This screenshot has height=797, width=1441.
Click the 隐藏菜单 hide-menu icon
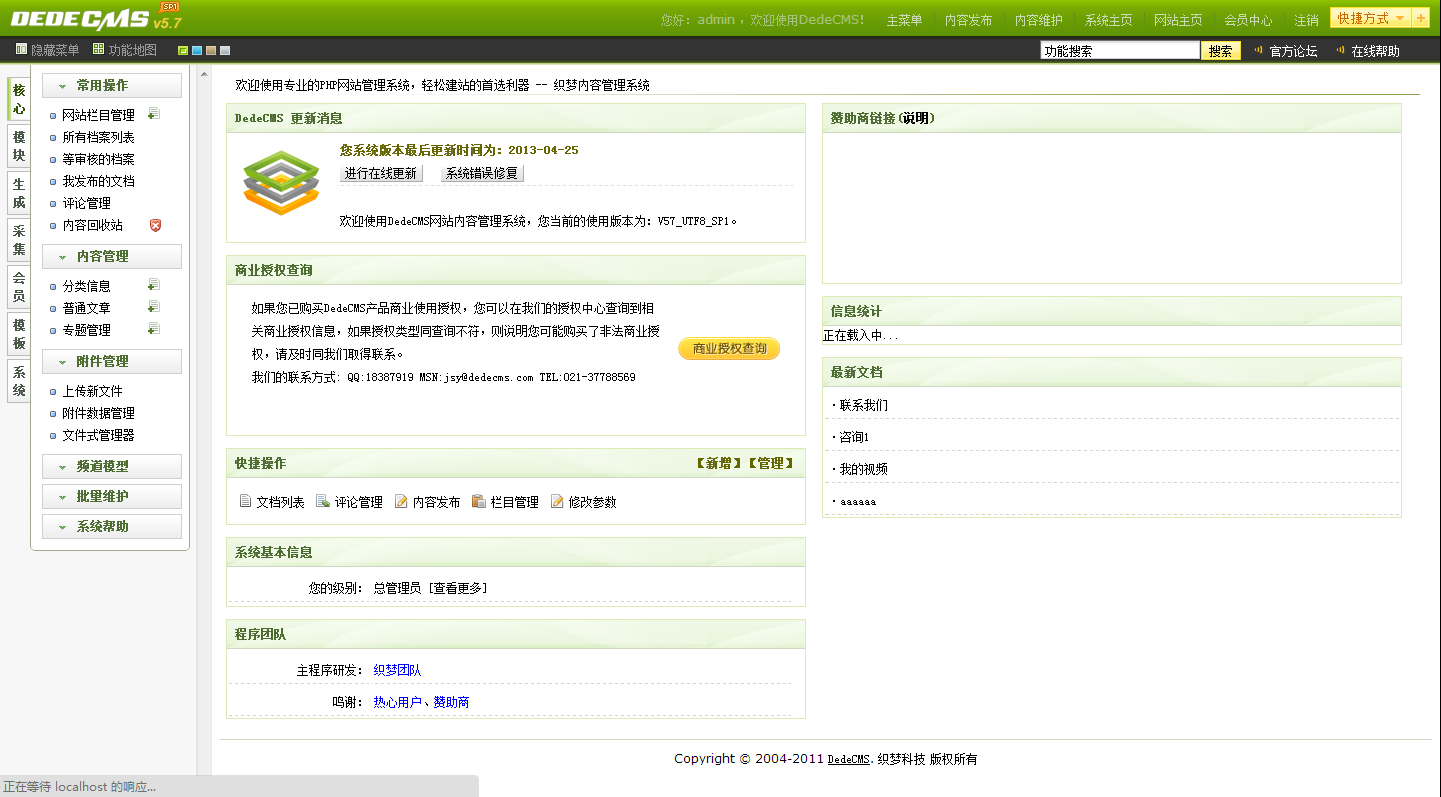22,49
